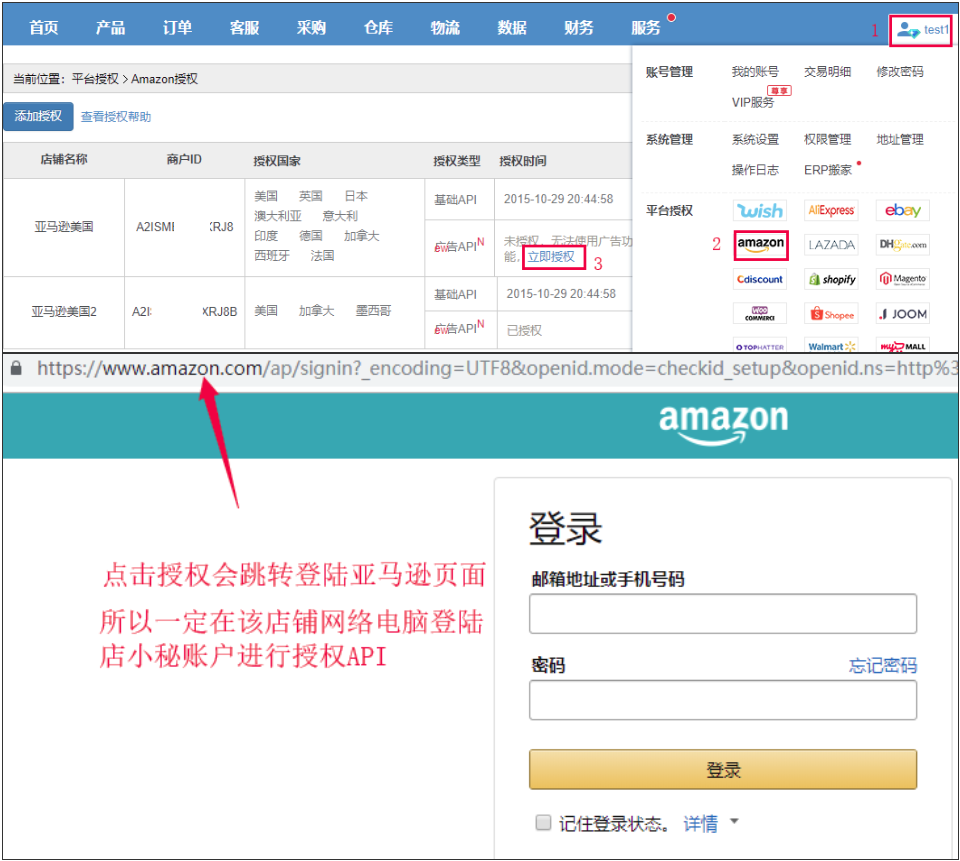Open the 订单 menu

[x=178, y=28]
